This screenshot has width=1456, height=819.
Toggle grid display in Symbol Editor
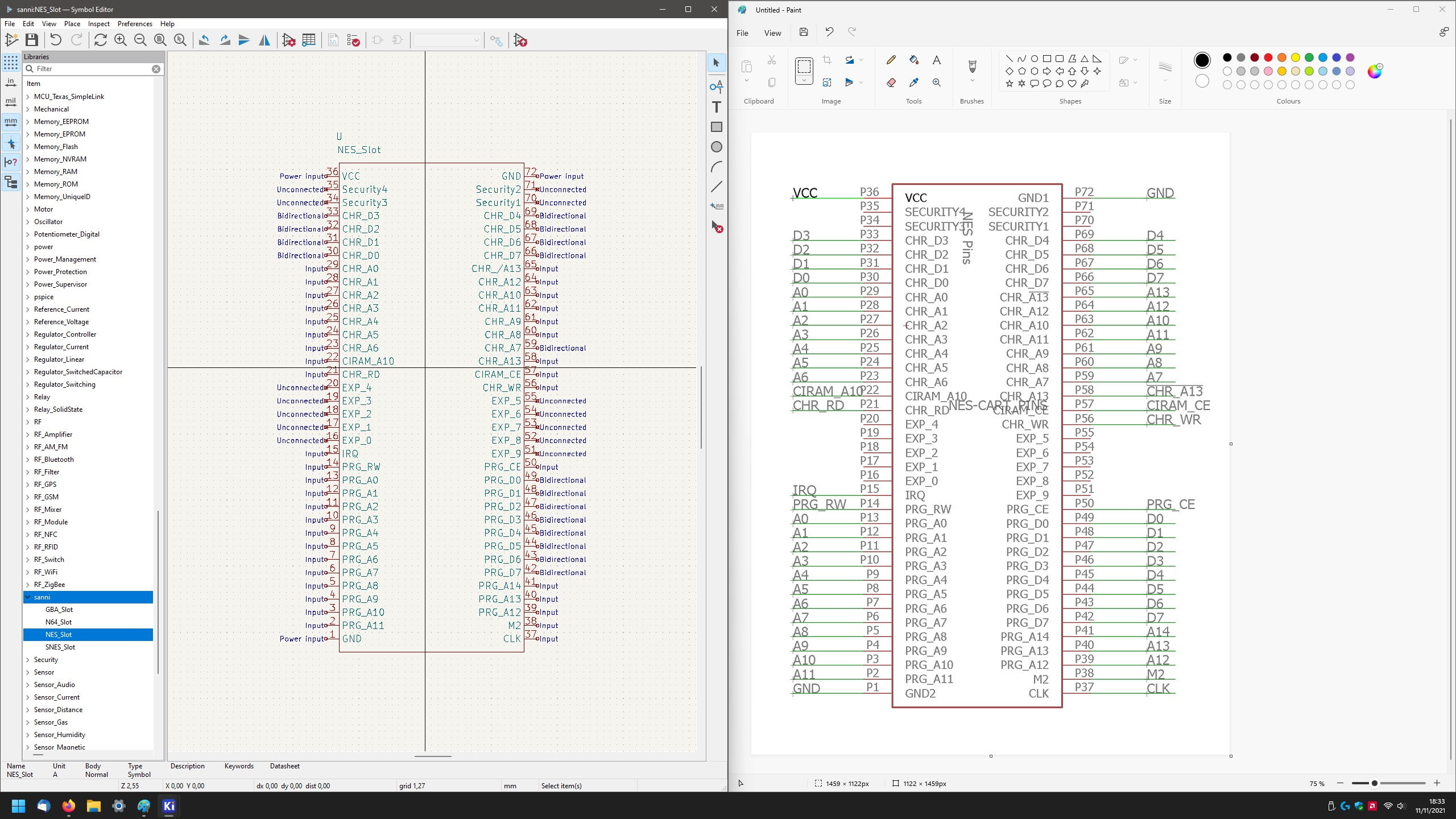[x=11, y=63]
